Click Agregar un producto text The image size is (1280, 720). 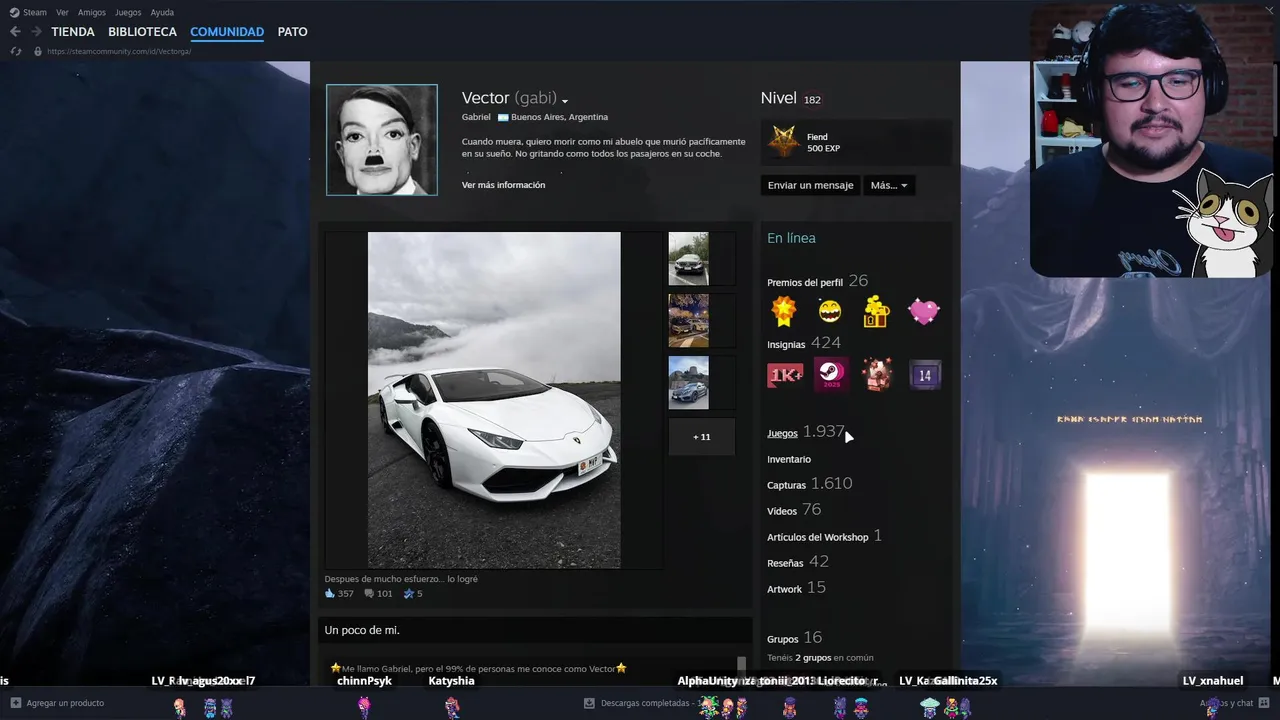[x=65, y=703]
